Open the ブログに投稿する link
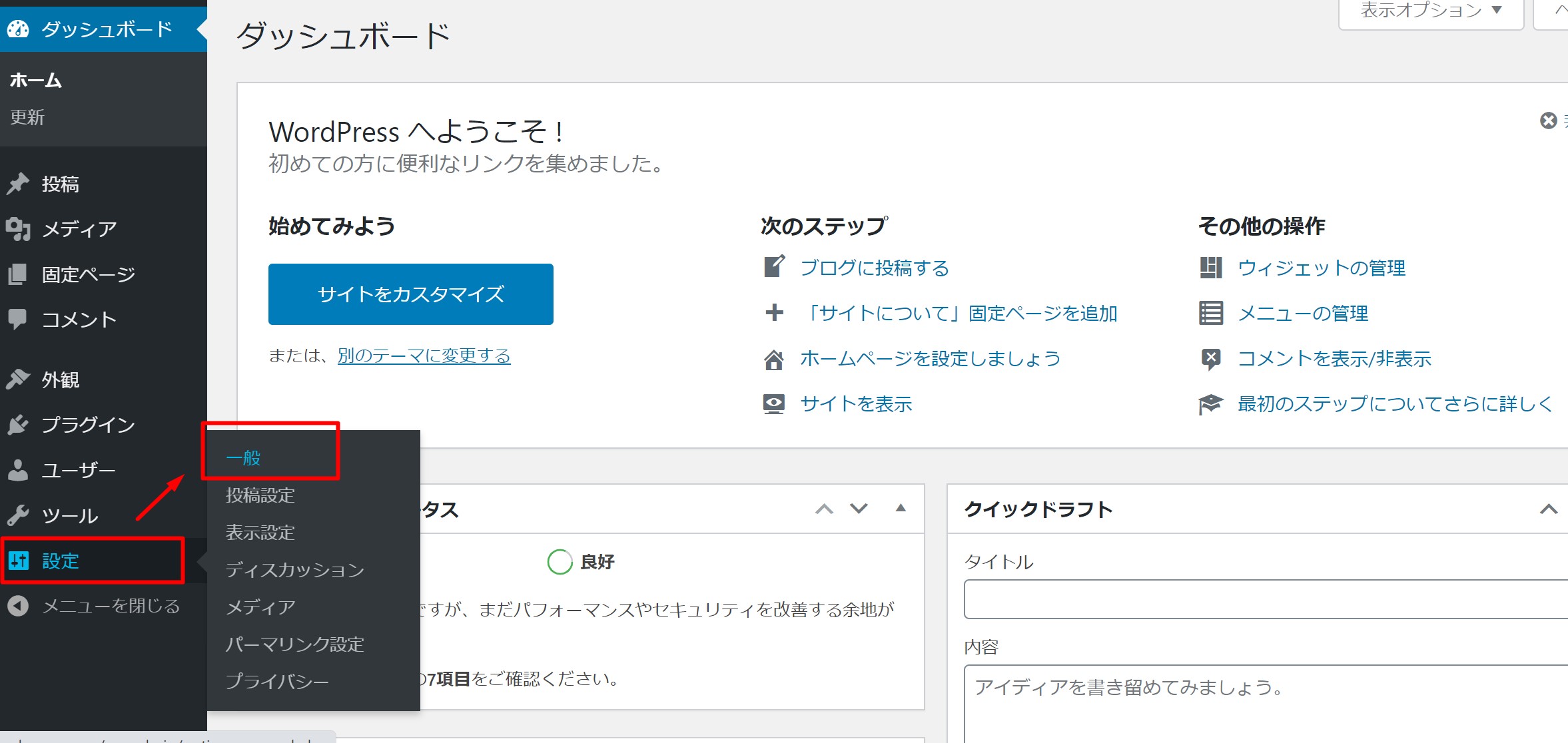Viewport: 1568px width, 743px height. 875,268
